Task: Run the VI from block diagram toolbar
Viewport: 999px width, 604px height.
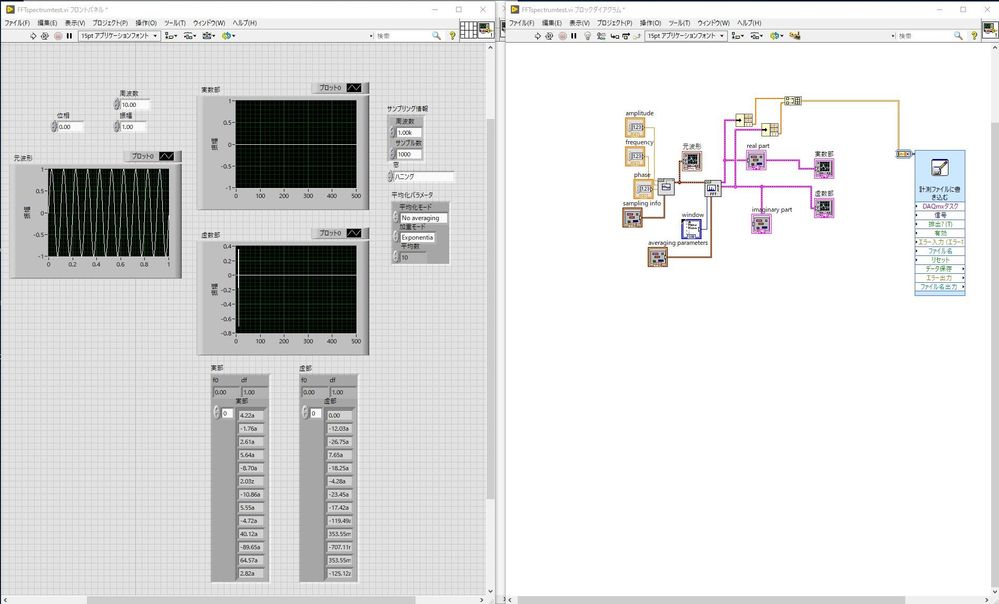Action: click(537, 36)
